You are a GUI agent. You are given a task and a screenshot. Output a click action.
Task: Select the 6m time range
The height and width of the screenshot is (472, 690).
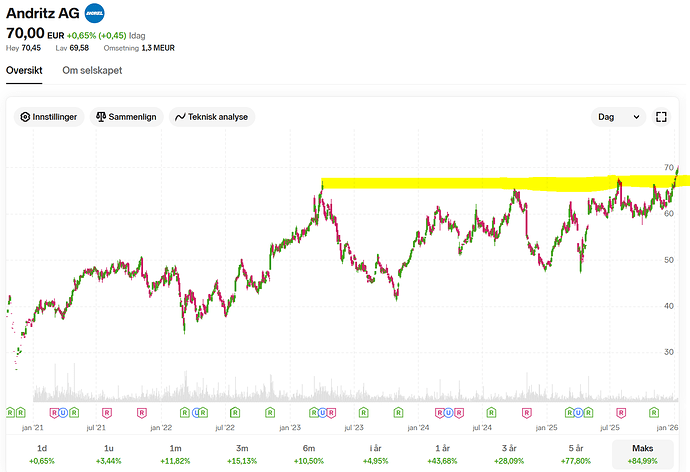tap(310, 453)
